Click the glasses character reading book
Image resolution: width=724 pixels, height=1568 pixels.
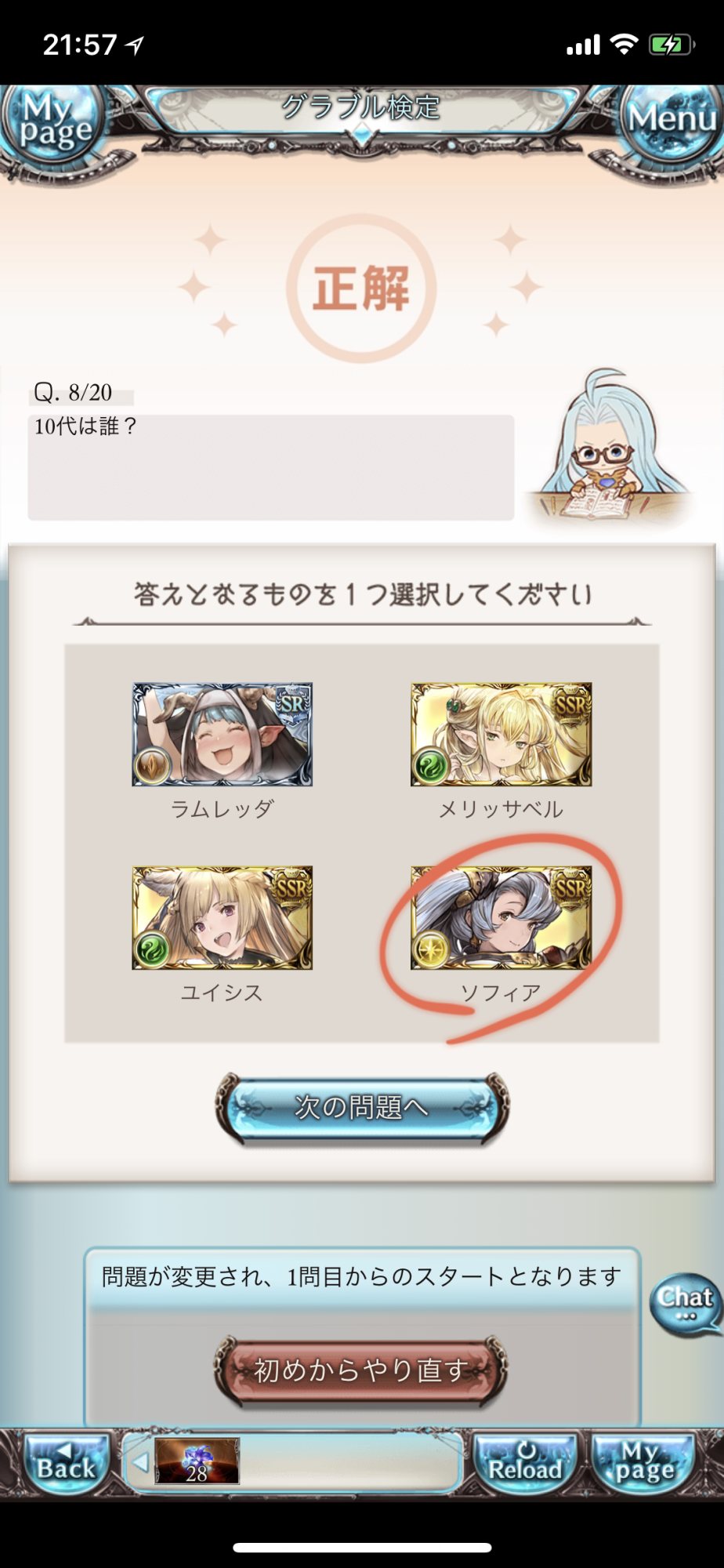tap(606, 445)
